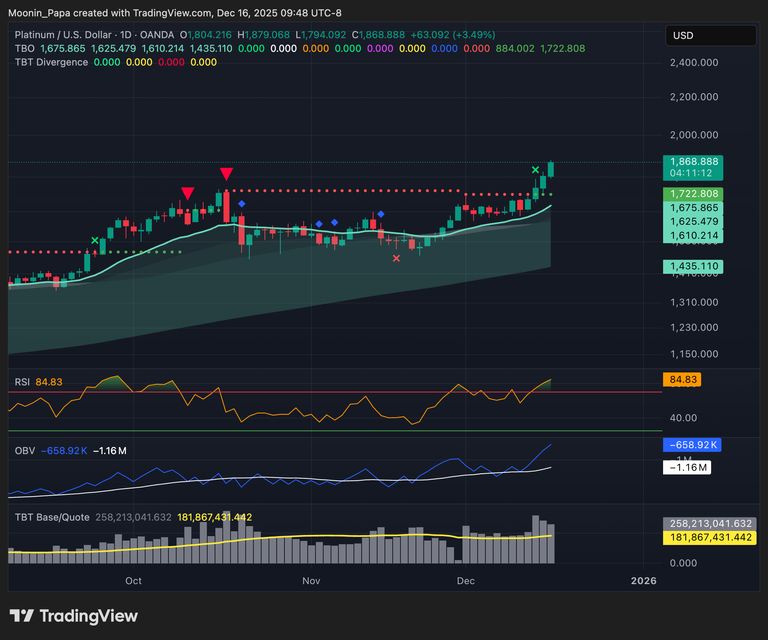Image resolution: width=768 pixels, height=640 pixels.
Task: Click the first red down-triangle marker in October
Action: tap(187, 193)
